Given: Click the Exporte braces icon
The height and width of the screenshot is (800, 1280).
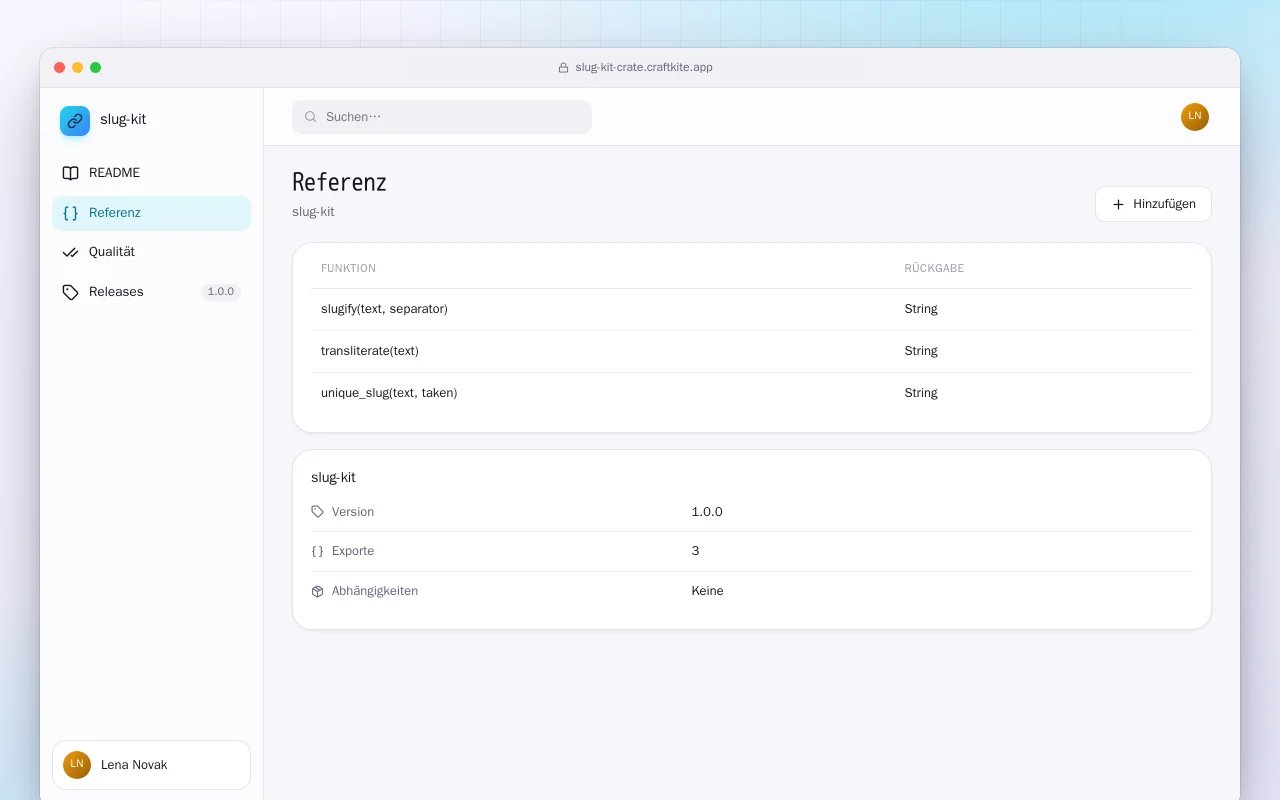Looking at the screenshot, I should coord(318,551).
